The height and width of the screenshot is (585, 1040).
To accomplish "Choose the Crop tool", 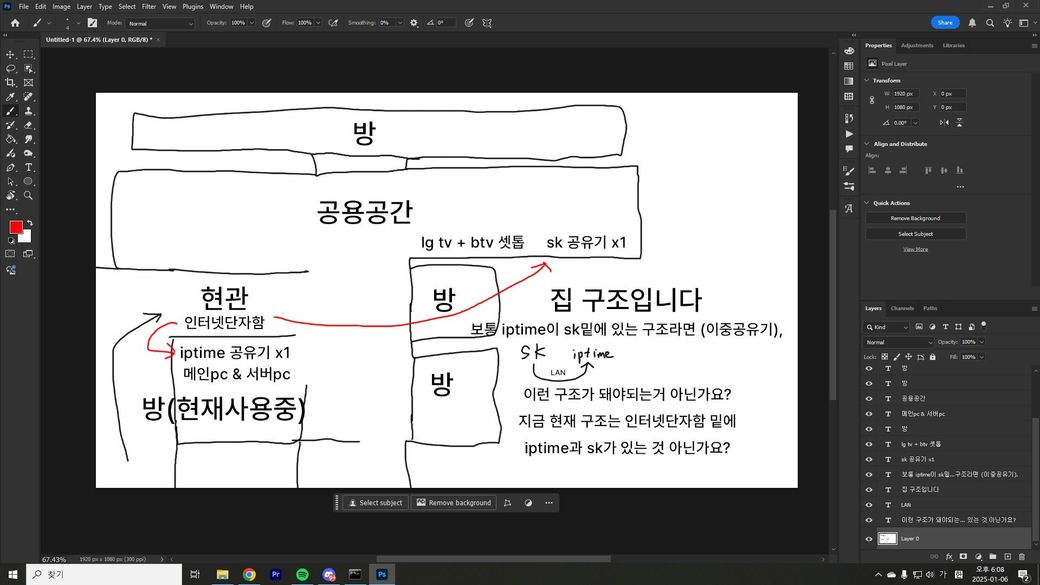I will click(10, 82).
